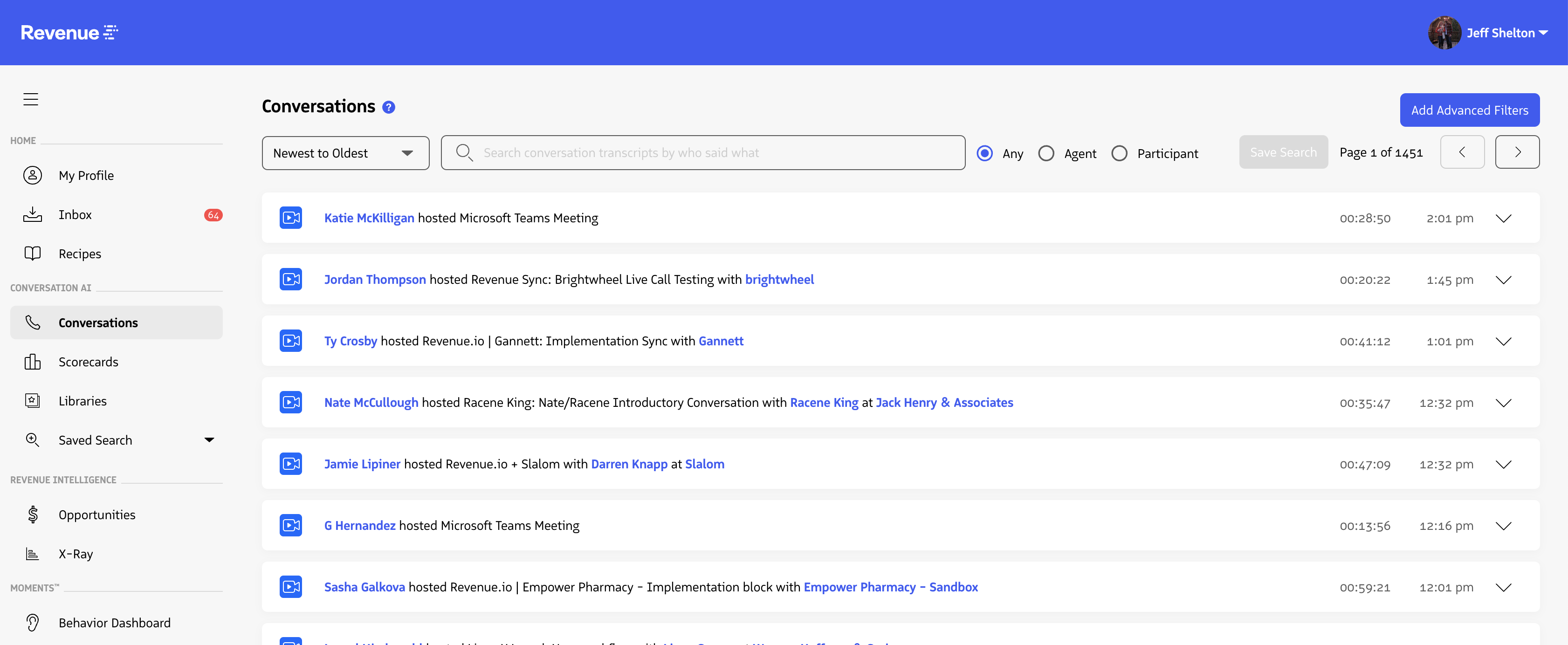Screen dimensions: 1568x645
Task: Open Scorecards in the sidebar
Action: tap(88, 362)
